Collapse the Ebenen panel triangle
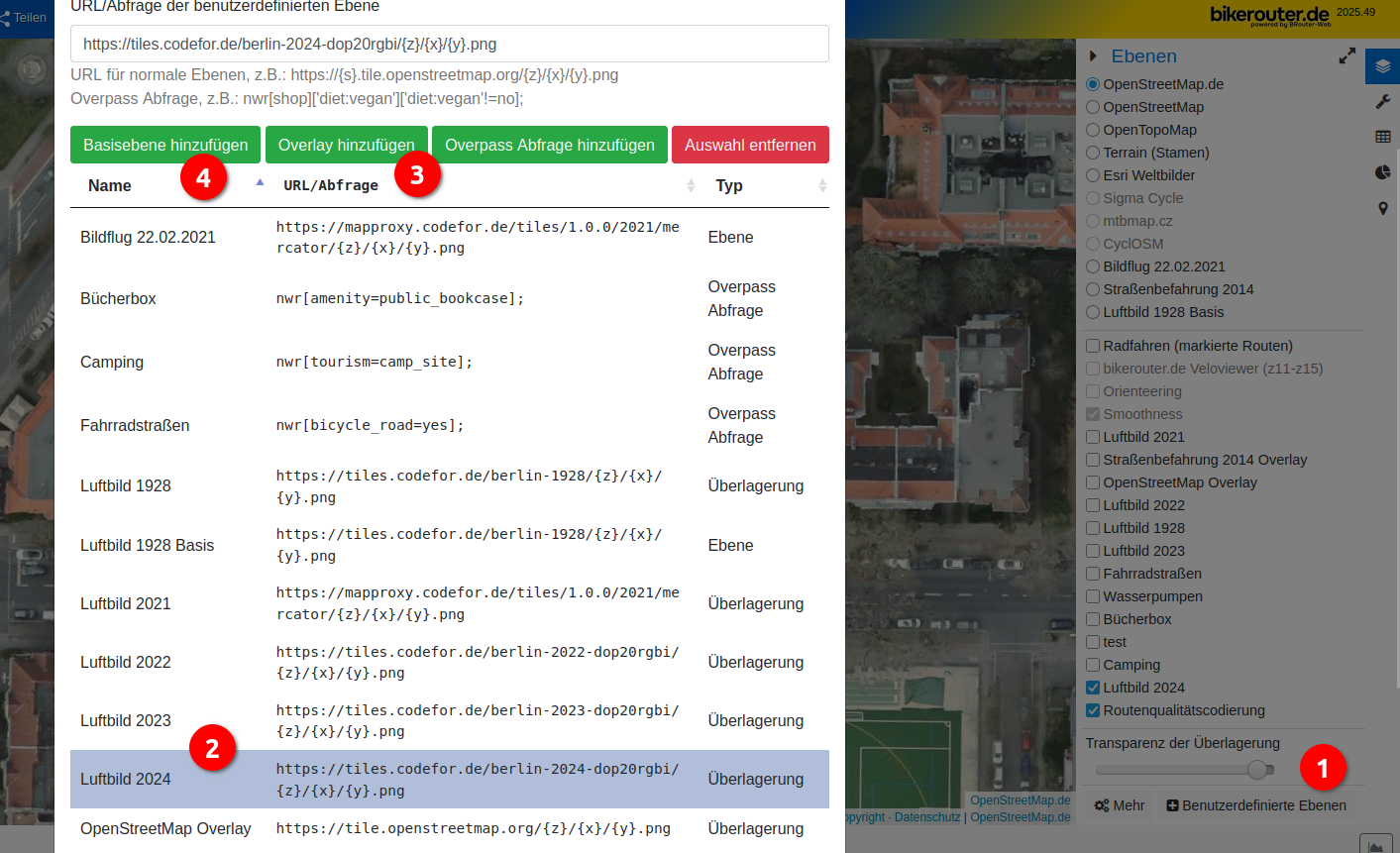Screen dimensions: 1400x853 [x=1094, y=56]
